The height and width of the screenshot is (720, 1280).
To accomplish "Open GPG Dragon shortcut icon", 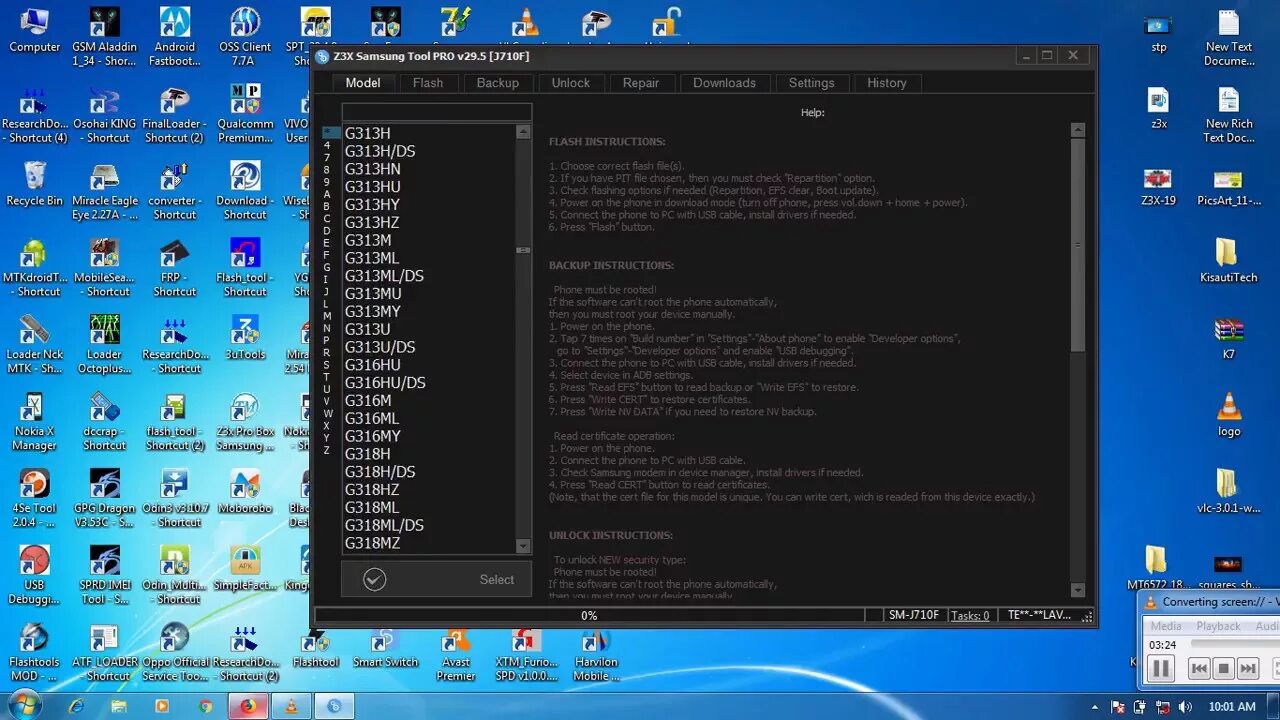I will (104, 498).
